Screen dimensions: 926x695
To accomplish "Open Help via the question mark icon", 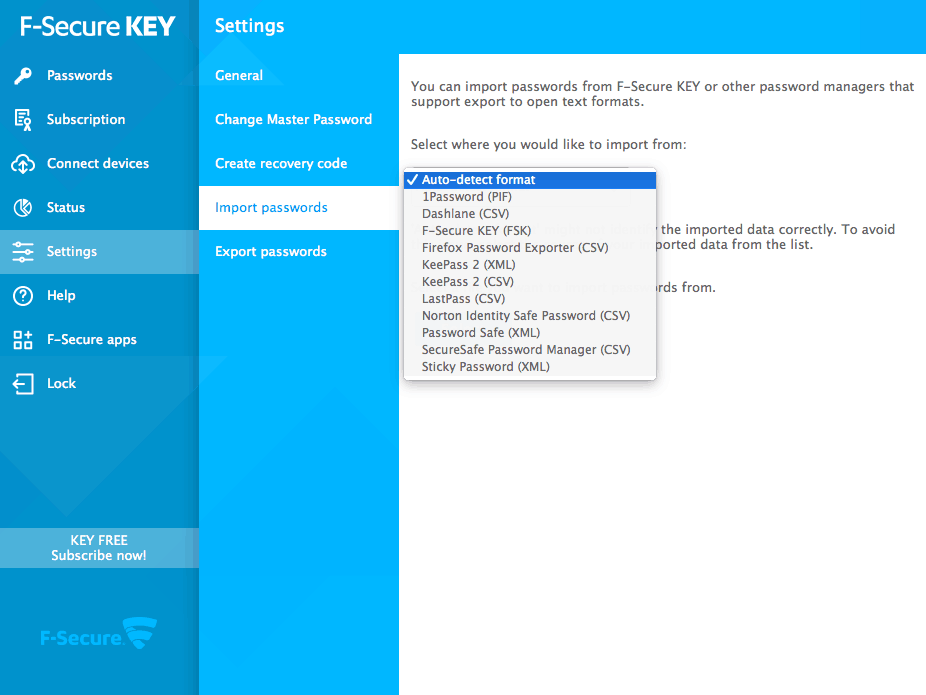I will click(x=22, y=295).
